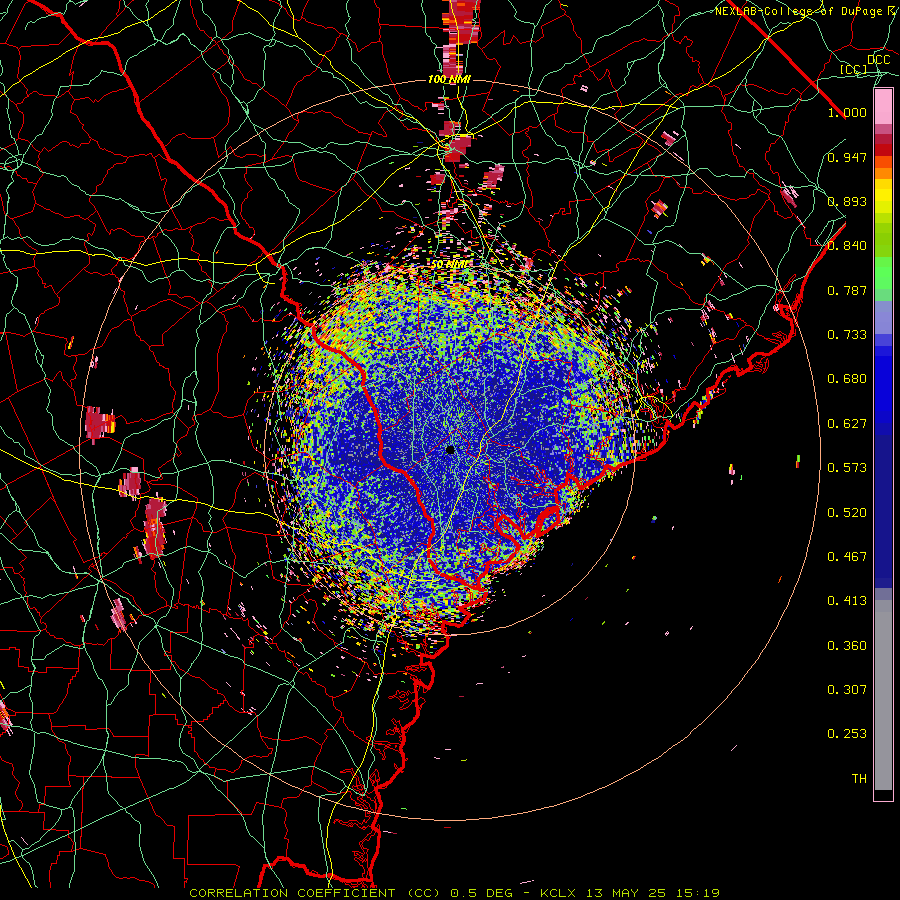Viewport: 900px width, 900px height.
Task: Select the 0.787 scale value
Action: point(847,290)
